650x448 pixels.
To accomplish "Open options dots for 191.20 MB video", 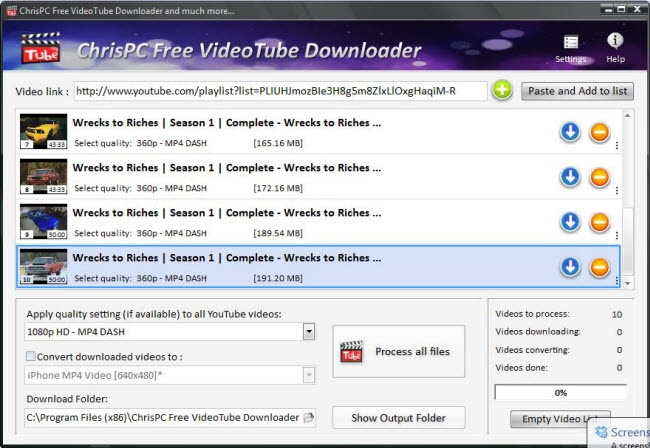I will [617, 281].
